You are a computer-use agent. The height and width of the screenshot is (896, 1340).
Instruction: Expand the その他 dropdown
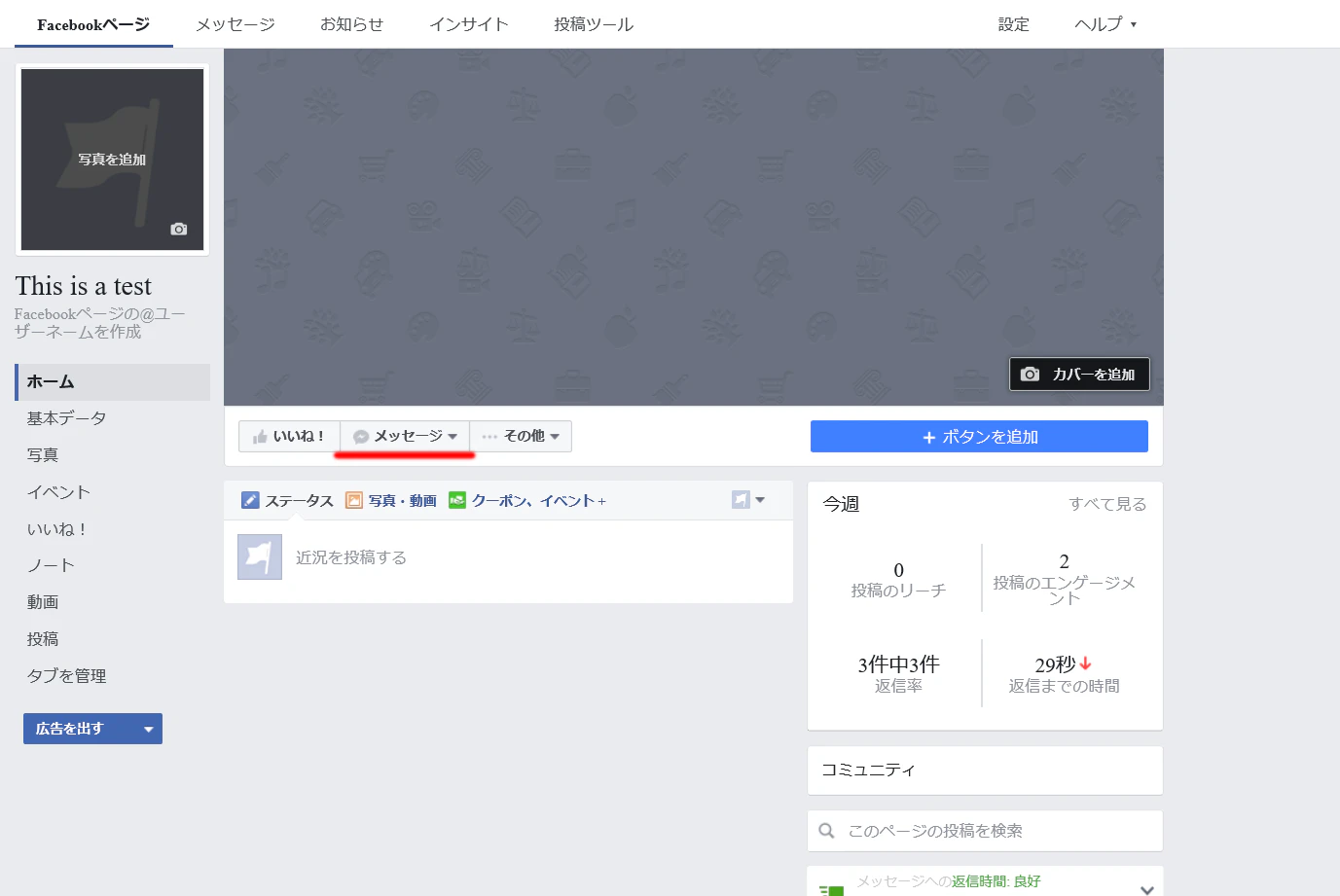coord(521,436)
